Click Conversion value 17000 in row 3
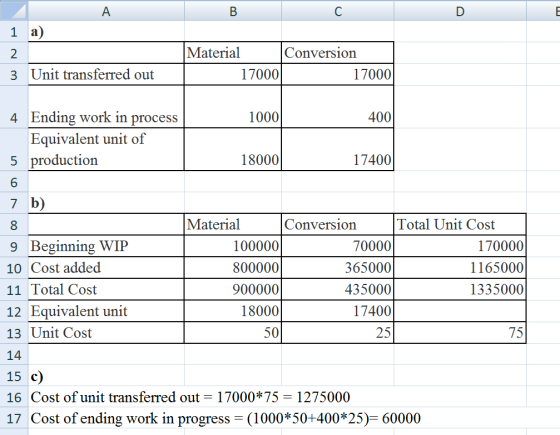Viewport: 560px width, 435px height. (x=338, y=75)
